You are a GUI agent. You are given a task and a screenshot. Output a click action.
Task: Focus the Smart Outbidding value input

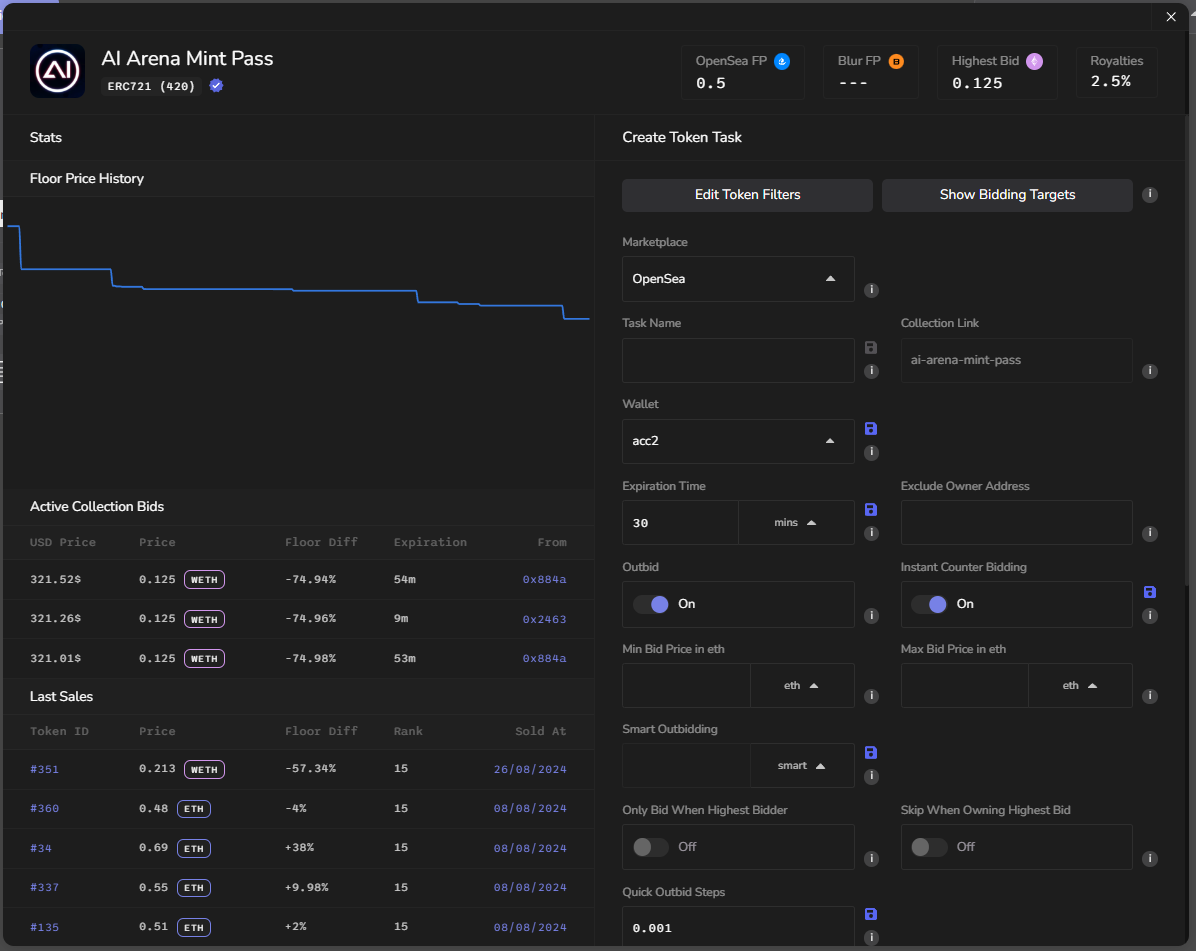click(686, 766)
